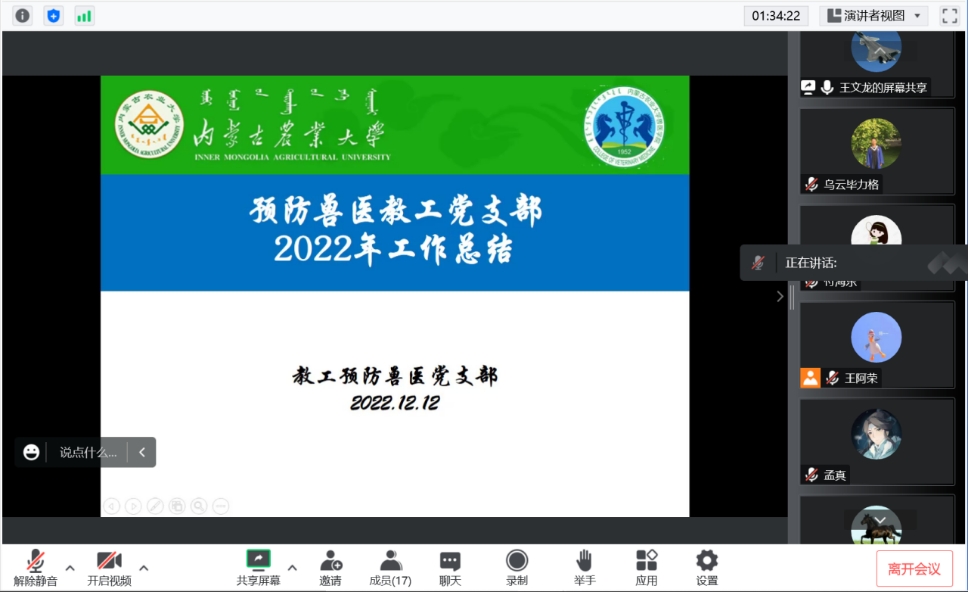Click Leave Meeting (离开会议) button
969x592 pixels.
coord(914,568)
